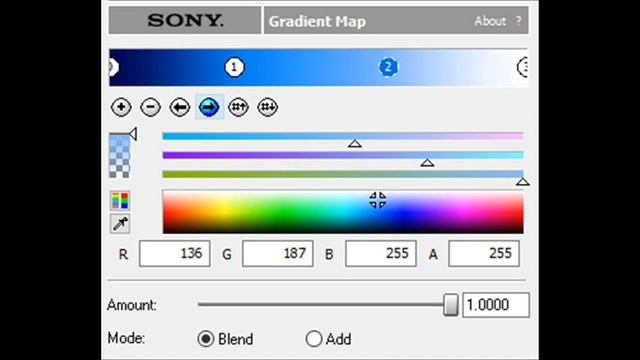Select the first gradient point at left edge
The height and width of the screenshot is (360, 640).
(x=113, y=67)
